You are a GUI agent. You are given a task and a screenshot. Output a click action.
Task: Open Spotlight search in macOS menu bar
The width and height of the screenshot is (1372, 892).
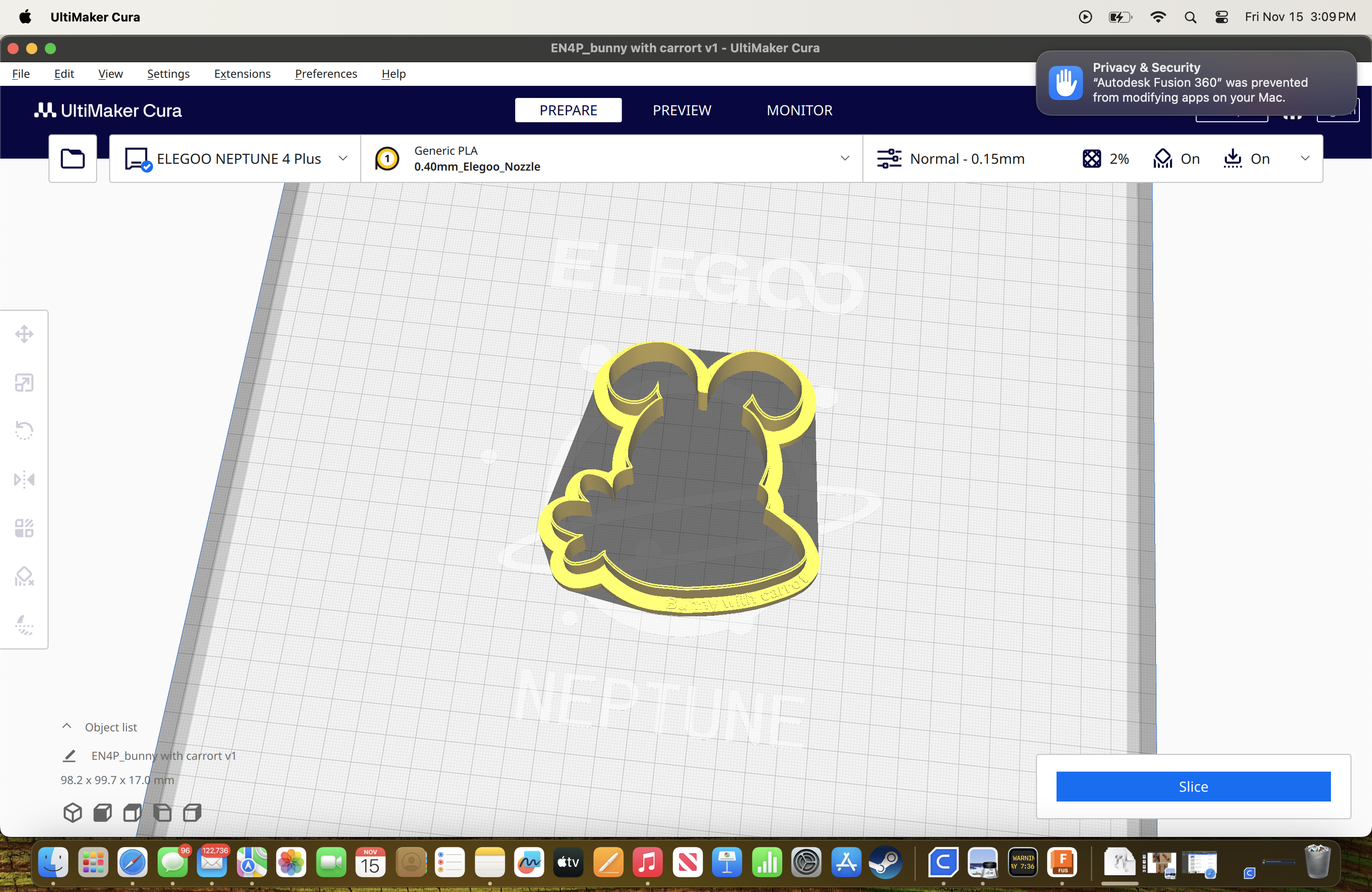click(x=1190, y=17)
